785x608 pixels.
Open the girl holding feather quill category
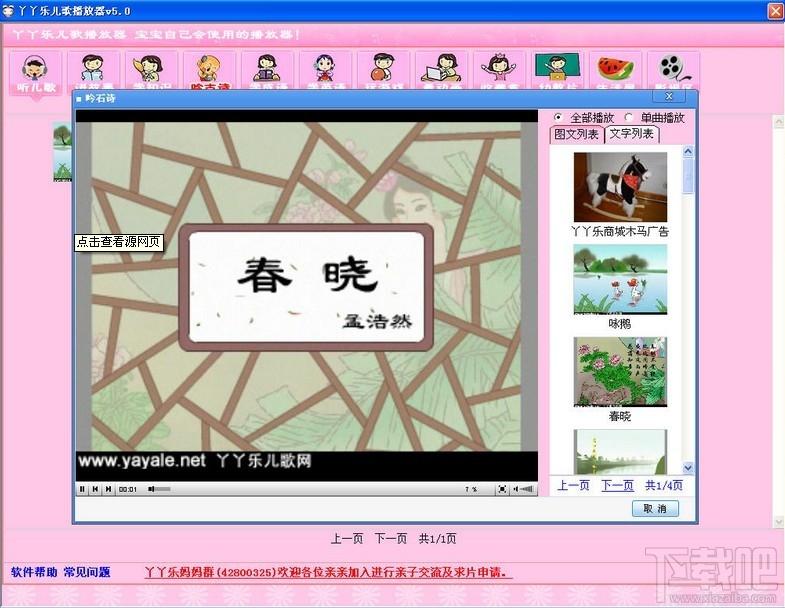pyautogui.click(x=152, y=71)
